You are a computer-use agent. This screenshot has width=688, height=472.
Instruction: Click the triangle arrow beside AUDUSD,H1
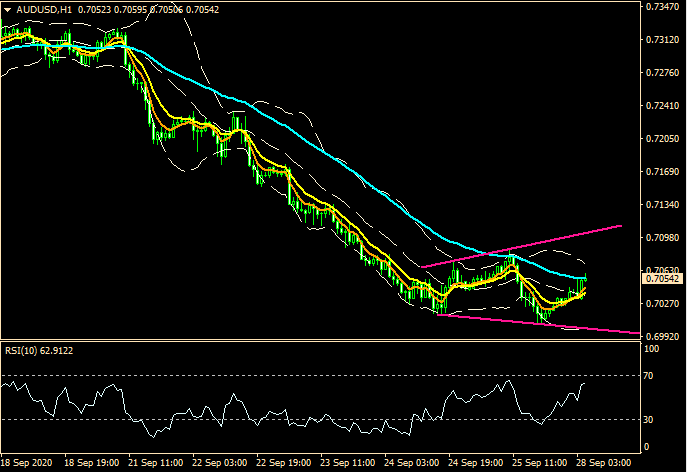pyautogui.click(x=8, y=9)
